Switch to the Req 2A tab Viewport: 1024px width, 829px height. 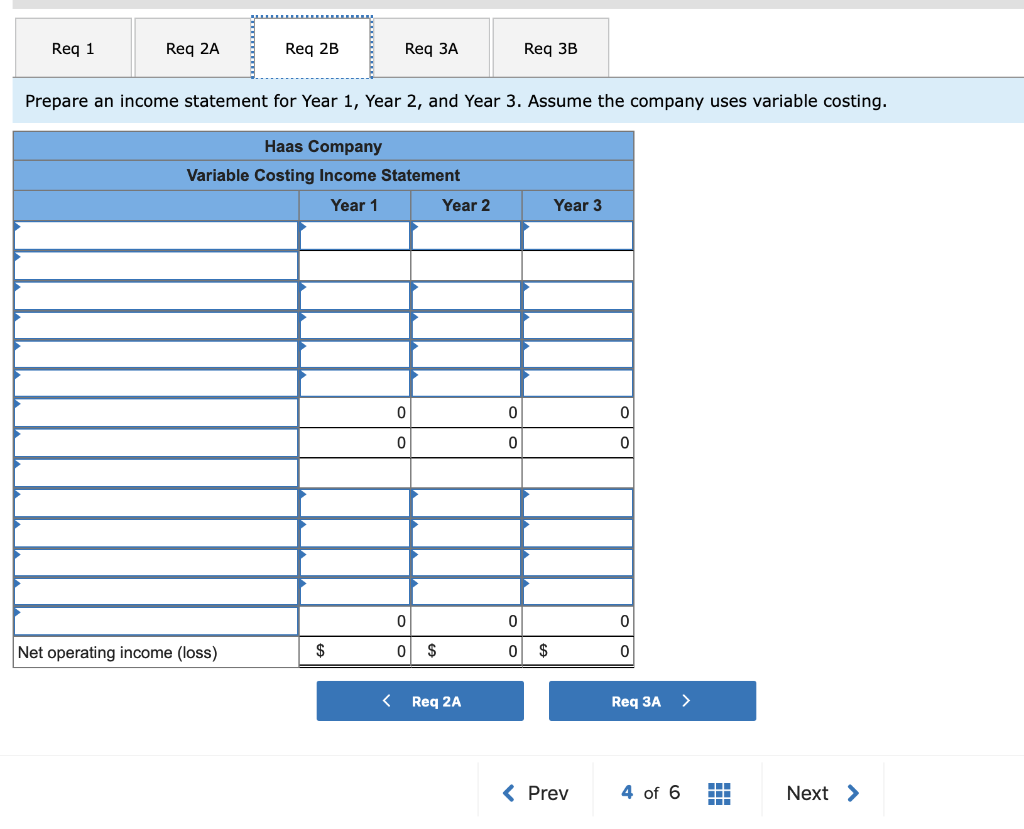coord(191,47)
